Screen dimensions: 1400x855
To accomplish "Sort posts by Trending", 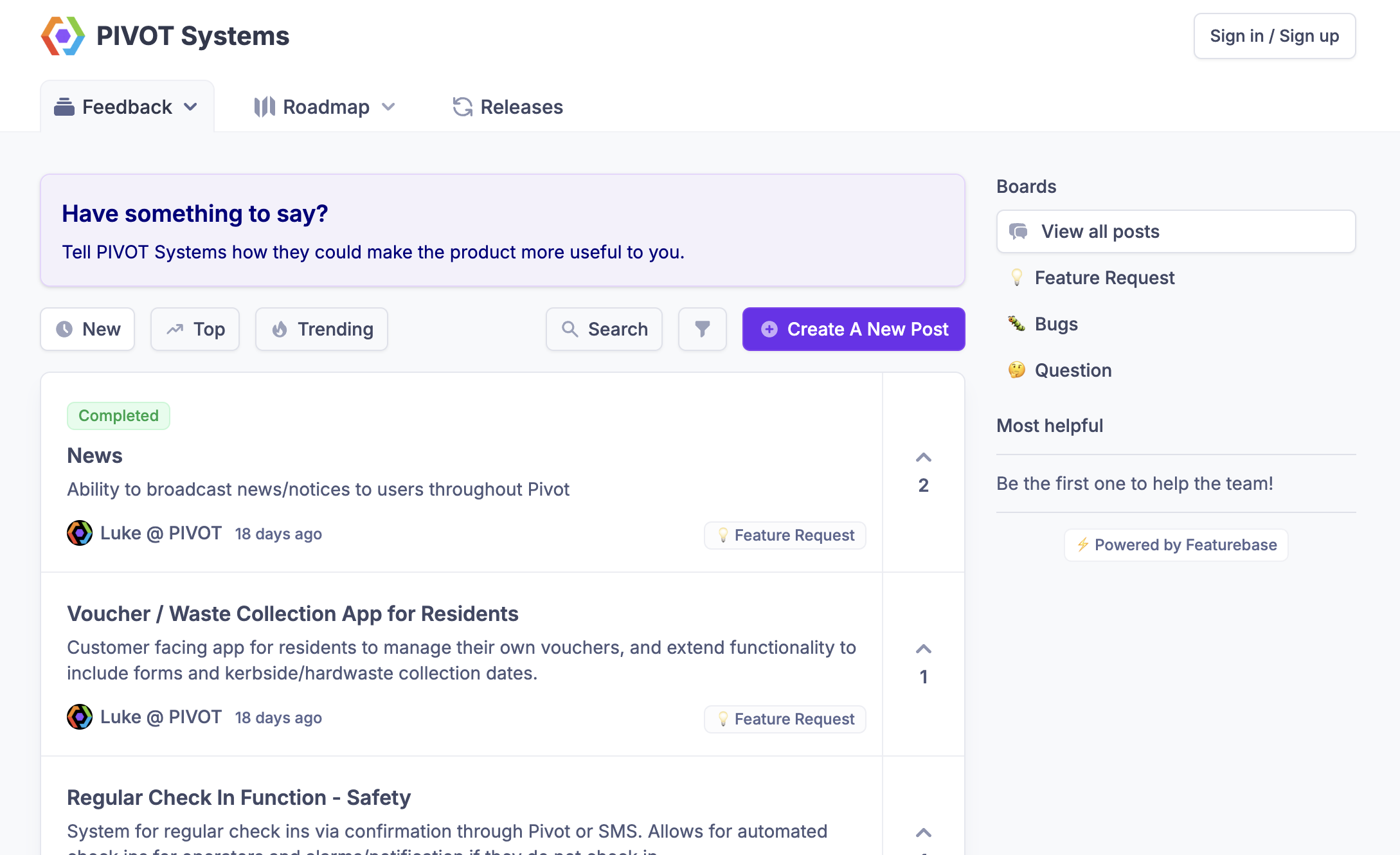I will pyautogui.click(x=321, y=329).
